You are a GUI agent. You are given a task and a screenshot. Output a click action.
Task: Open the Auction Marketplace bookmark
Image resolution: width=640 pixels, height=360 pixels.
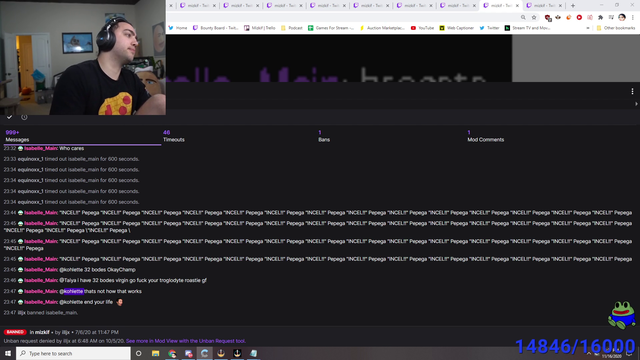point(382,28)
